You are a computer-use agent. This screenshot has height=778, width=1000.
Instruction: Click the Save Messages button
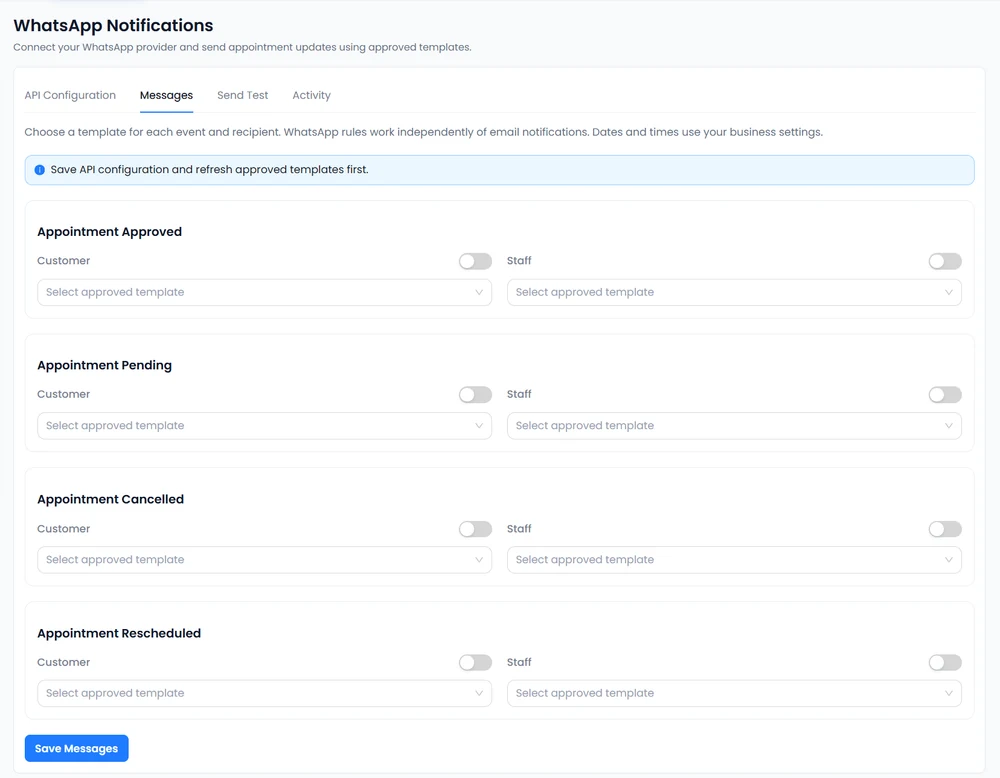[77, 748]
